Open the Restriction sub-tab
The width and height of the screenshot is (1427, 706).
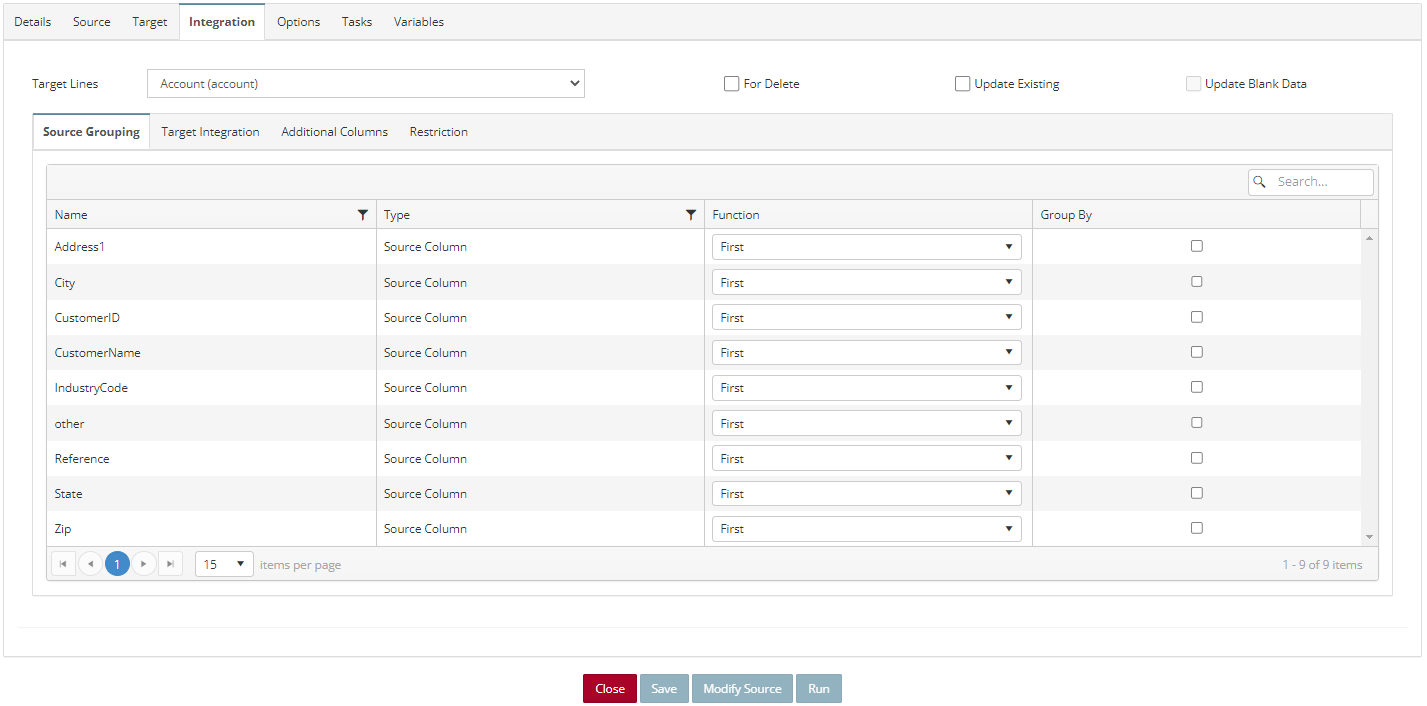tap(439, 132)
